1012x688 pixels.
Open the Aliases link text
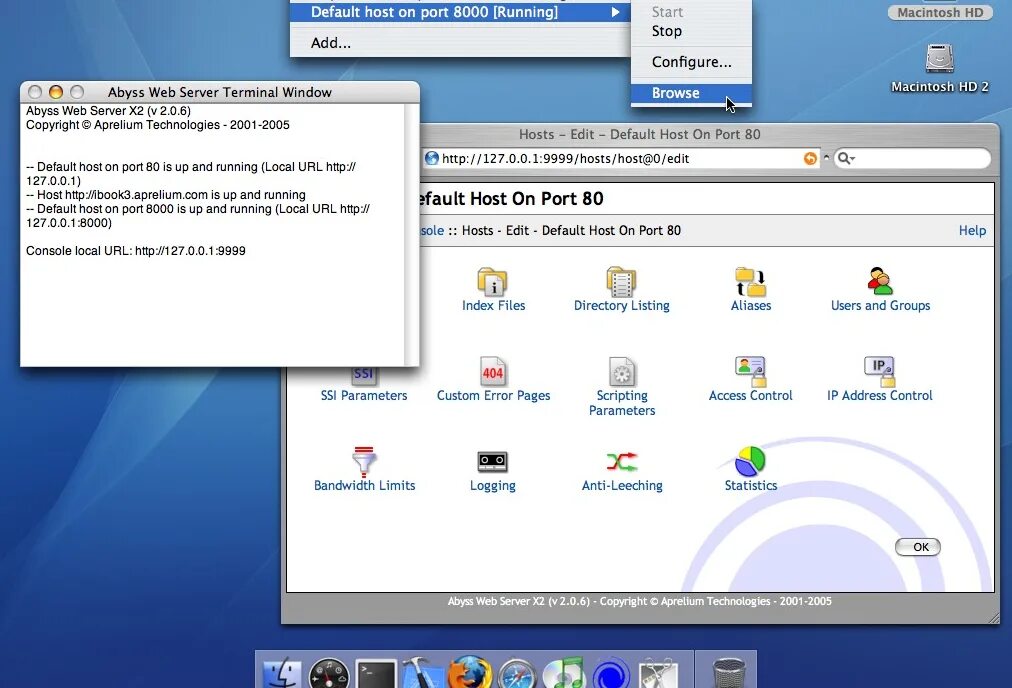point(751,305)
